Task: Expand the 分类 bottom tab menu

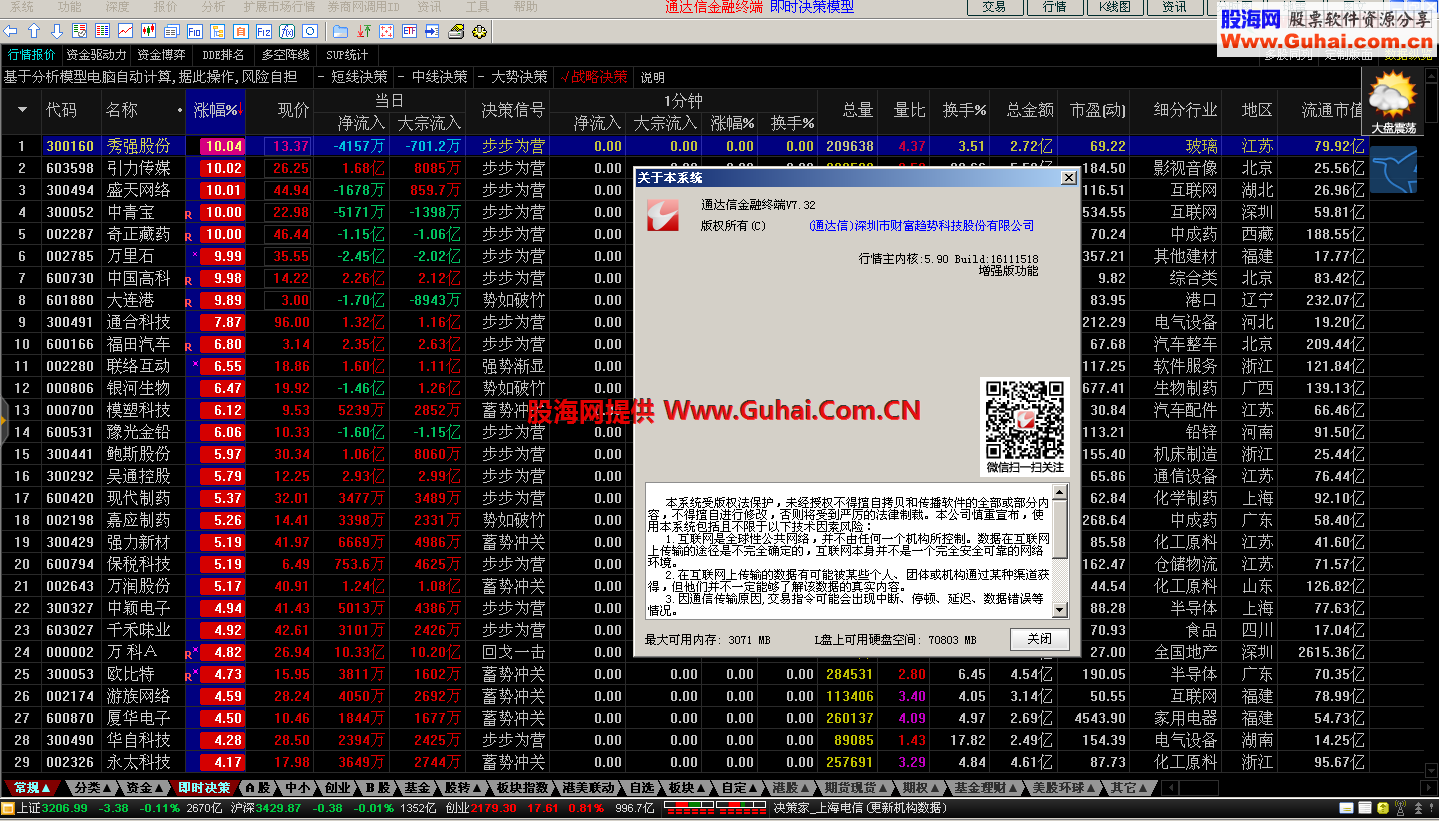Action: click(95, 788)
